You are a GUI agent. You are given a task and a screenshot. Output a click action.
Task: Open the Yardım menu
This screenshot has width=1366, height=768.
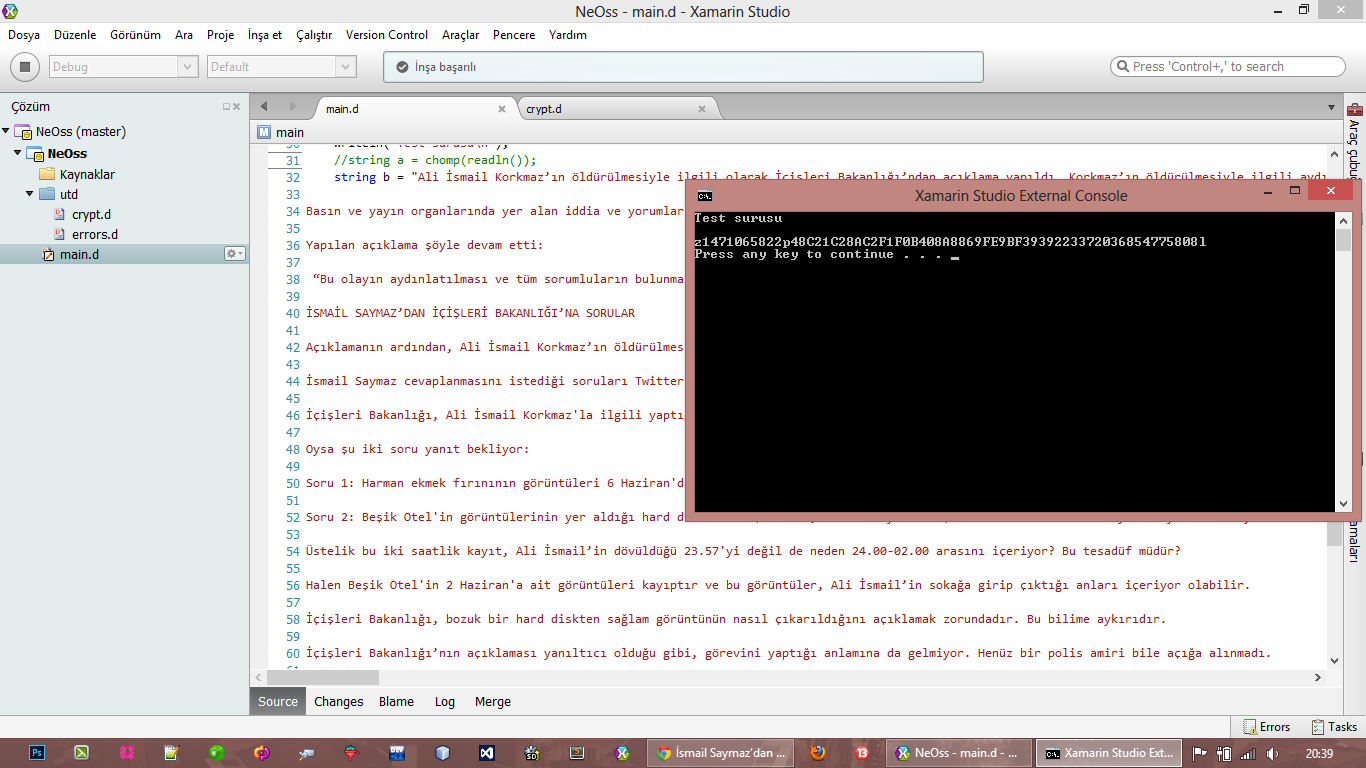tap(568, 35)
